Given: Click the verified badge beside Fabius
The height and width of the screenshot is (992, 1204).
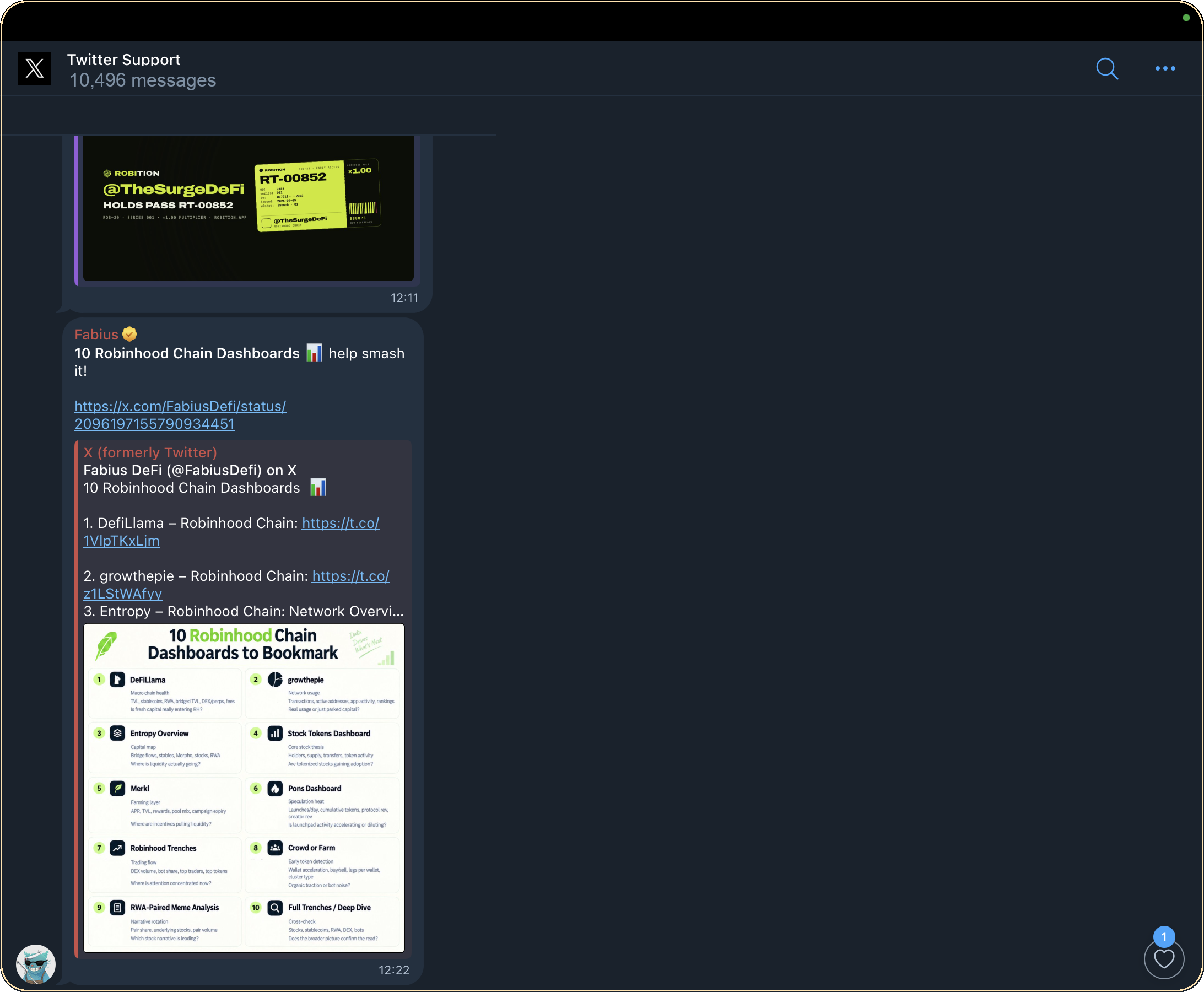Looking at the screenshot, I should tap(129, 335).
